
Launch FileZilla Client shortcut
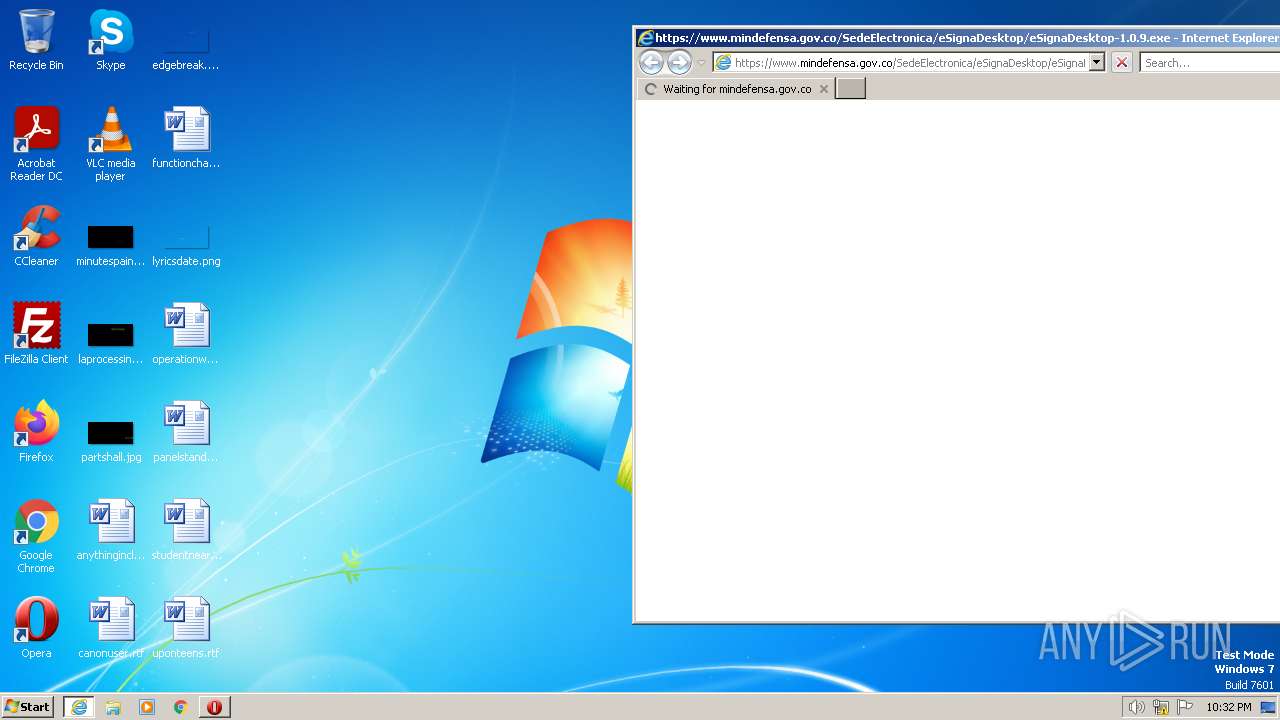coord(36,334)
